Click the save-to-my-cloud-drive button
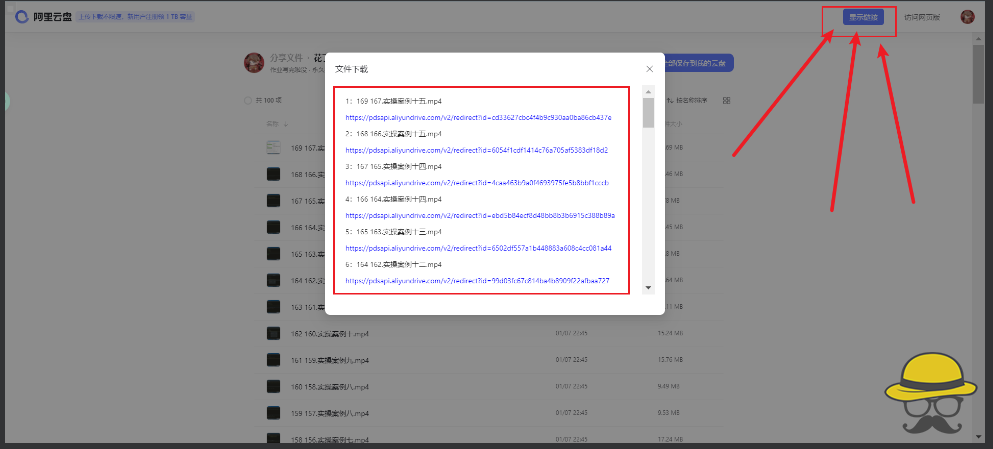The height and width of the screenshot is (449, 993). click(x=700, y=63)
